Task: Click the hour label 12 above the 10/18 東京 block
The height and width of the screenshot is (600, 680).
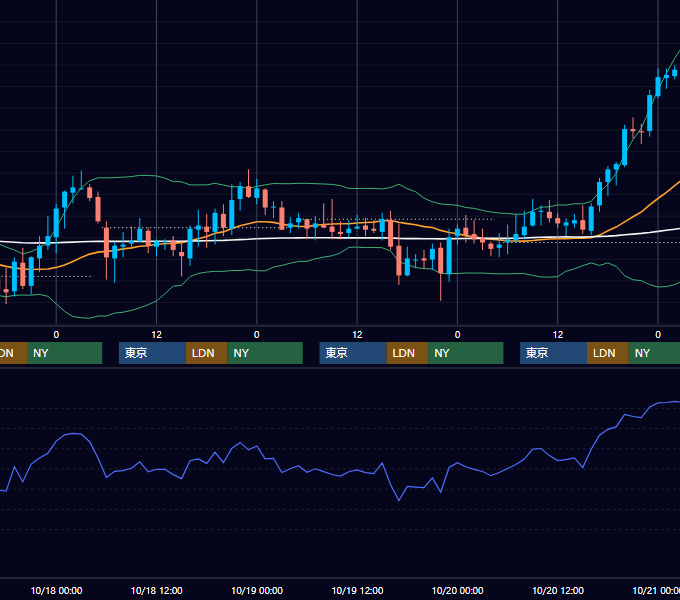Action: (157, 335)
